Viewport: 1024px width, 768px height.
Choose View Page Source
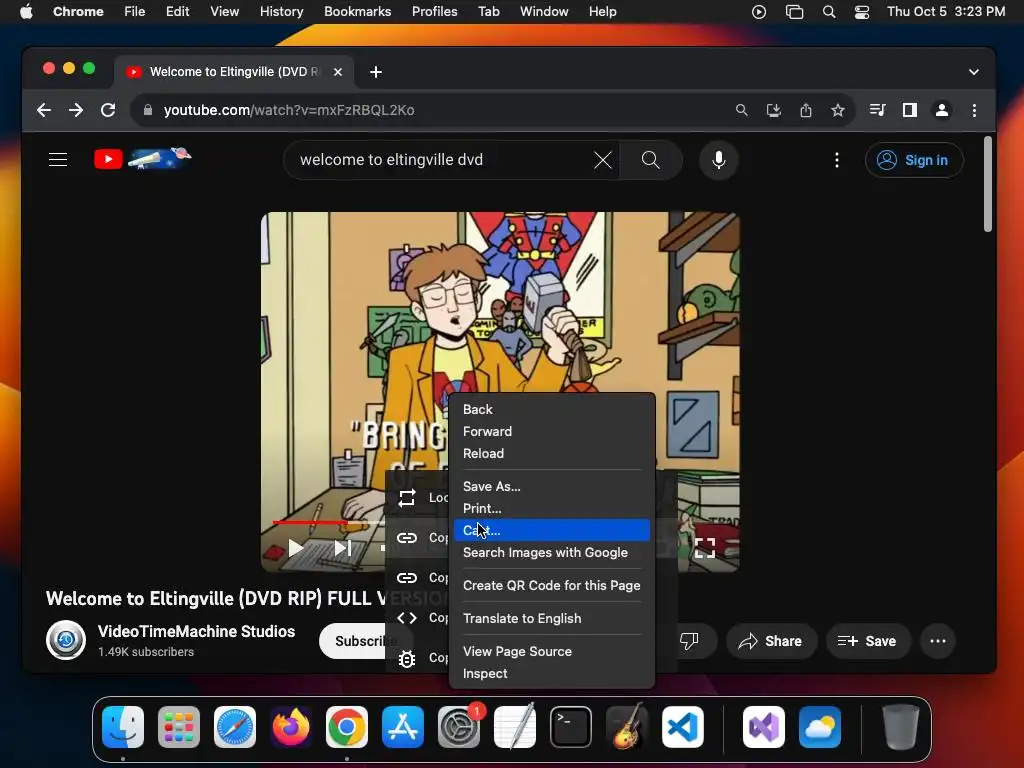551,651
